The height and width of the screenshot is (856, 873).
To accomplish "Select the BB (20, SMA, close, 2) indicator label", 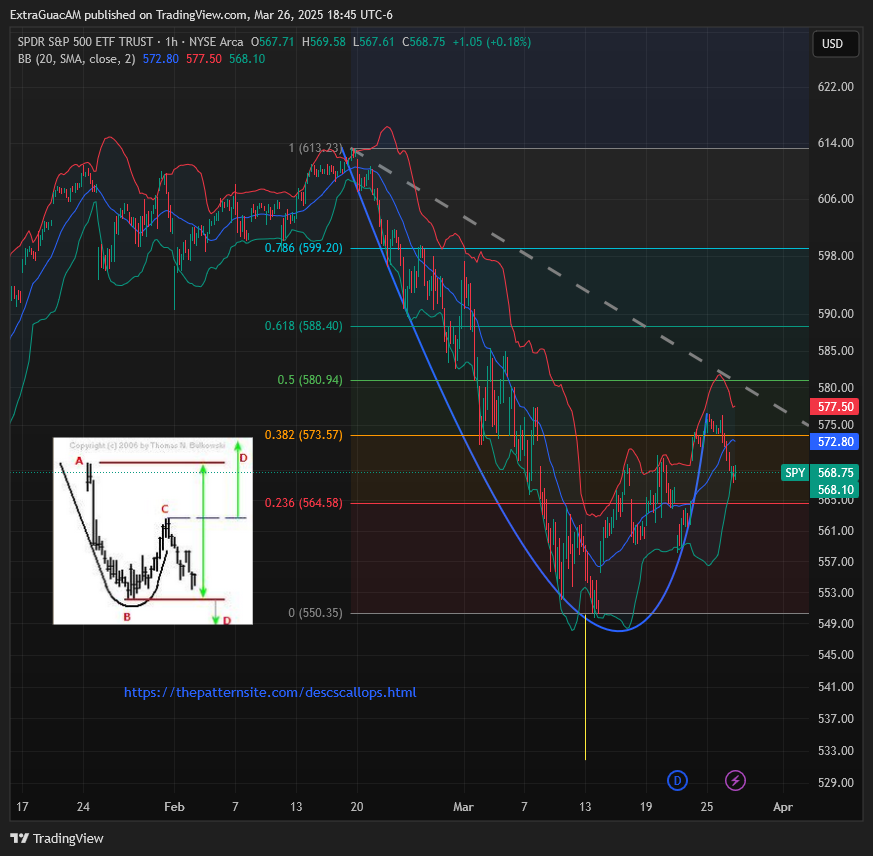I will (76, 58).
